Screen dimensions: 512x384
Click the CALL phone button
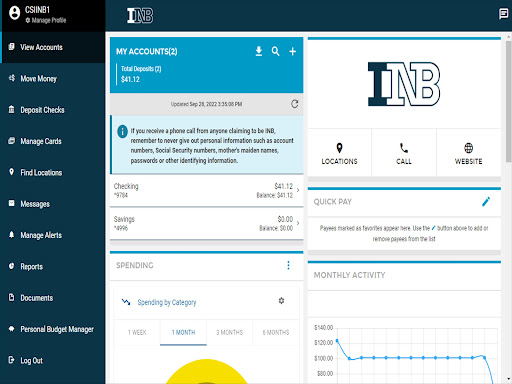coord(404,153)
